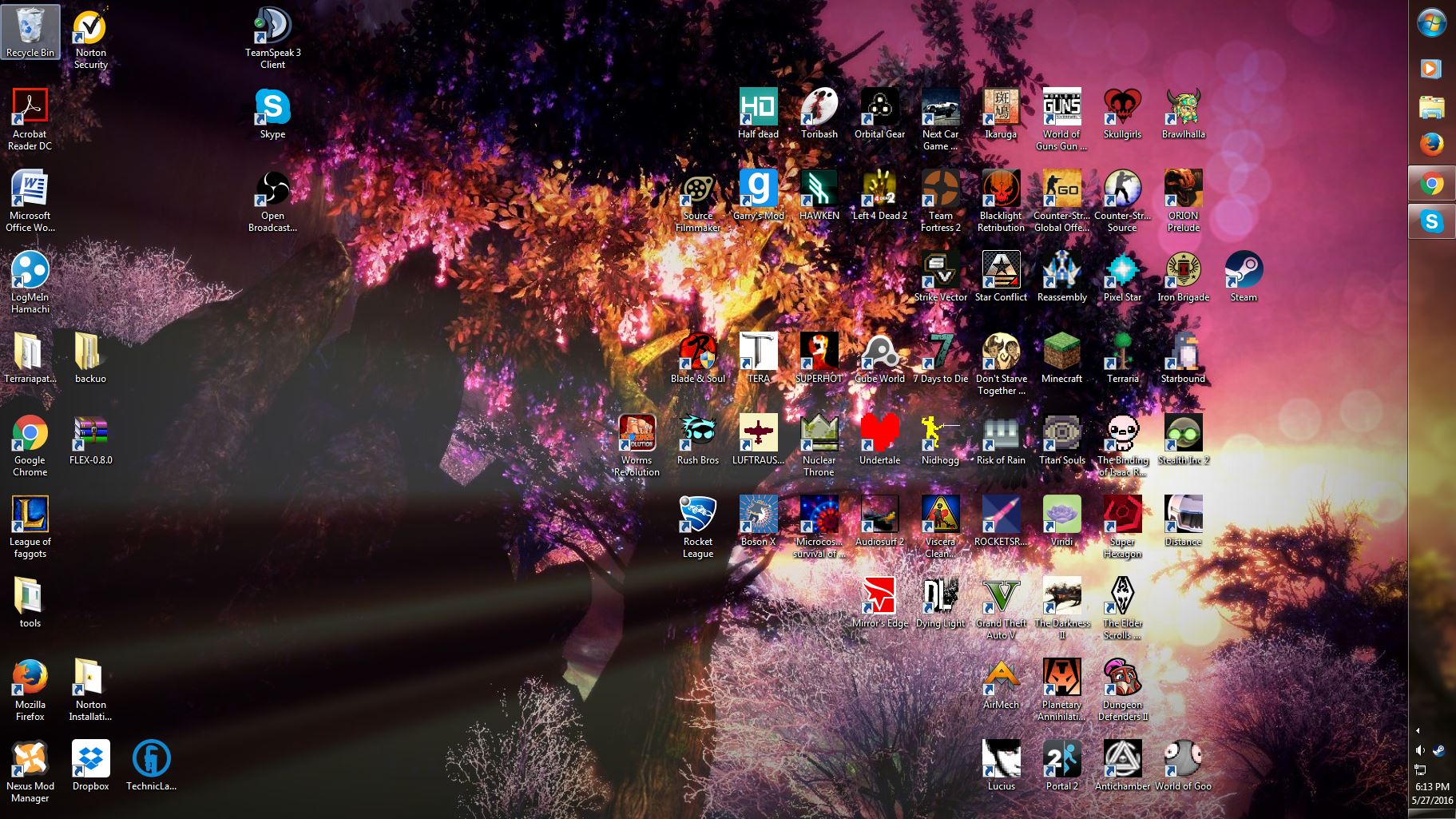Select the Nuclear Throne icon
The width and height of the screenshot is (1456, 819).
(x=819, y=445)
